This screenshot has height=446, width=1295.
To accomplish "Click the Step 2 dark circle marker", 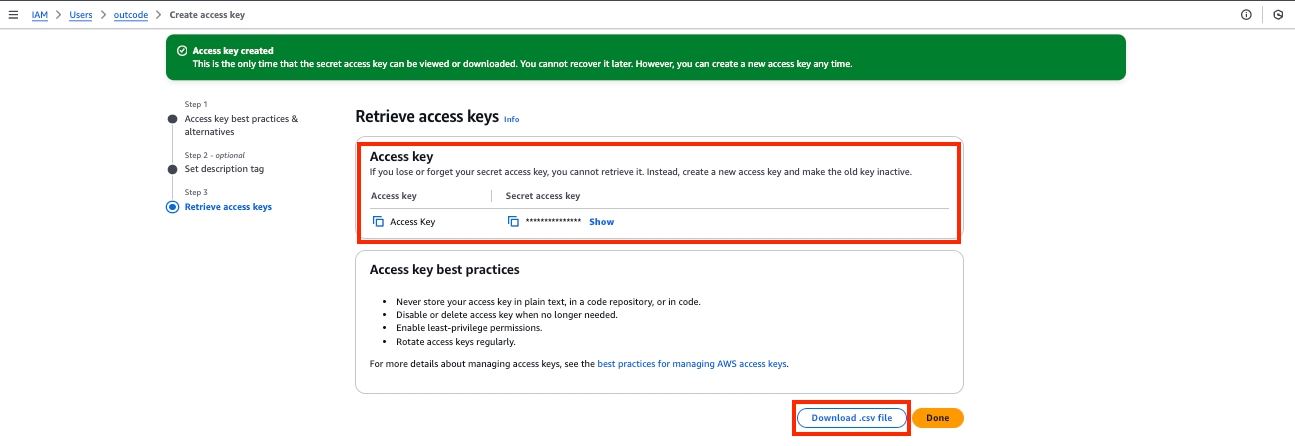I will (x=173, y=169).
